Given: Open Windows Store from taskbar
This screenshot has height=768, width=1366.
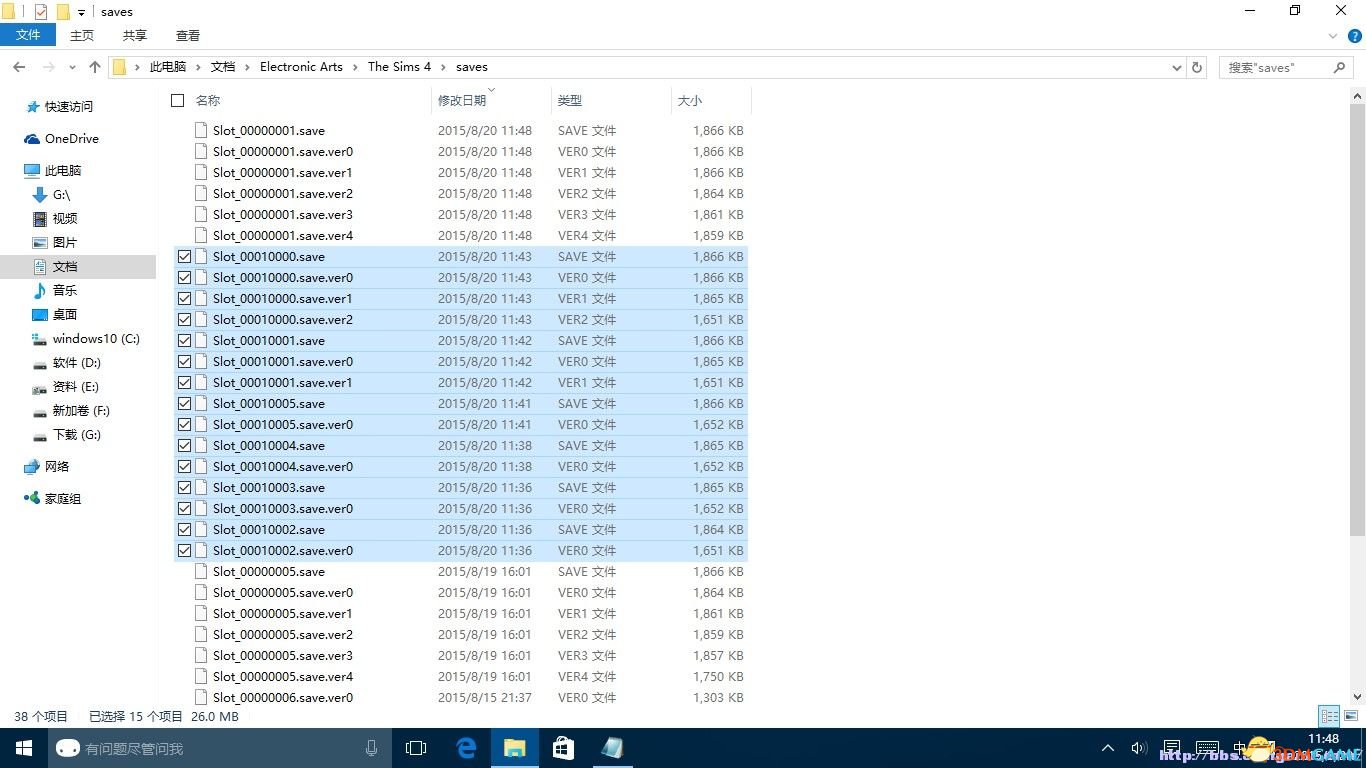Looking at the screenshot, I should tap(563, 748).
